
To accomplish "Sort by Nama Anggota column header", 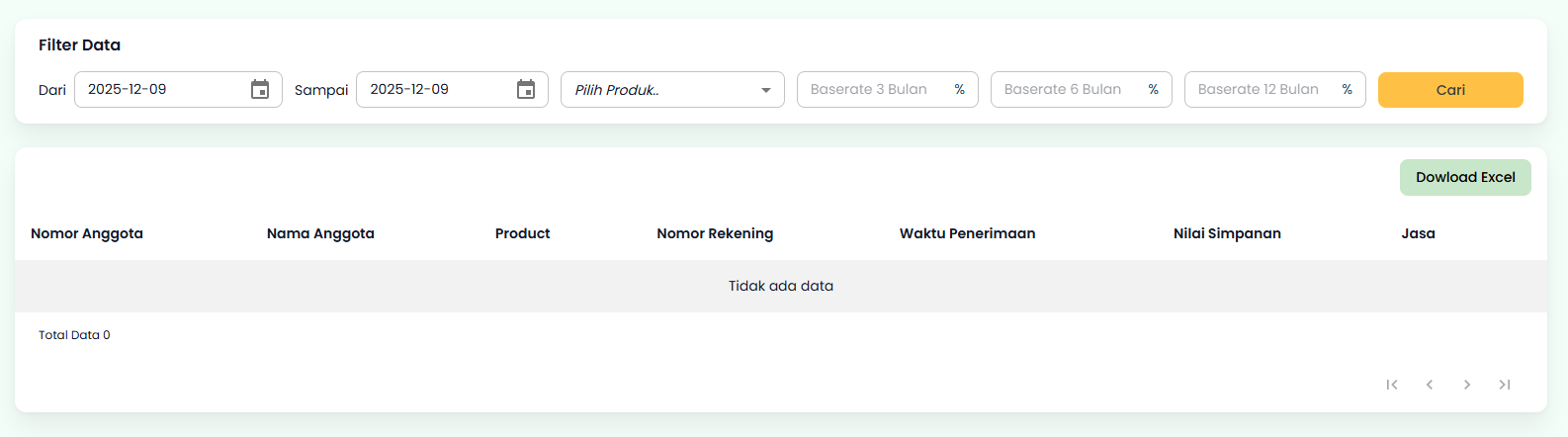I will coord(320,233).
